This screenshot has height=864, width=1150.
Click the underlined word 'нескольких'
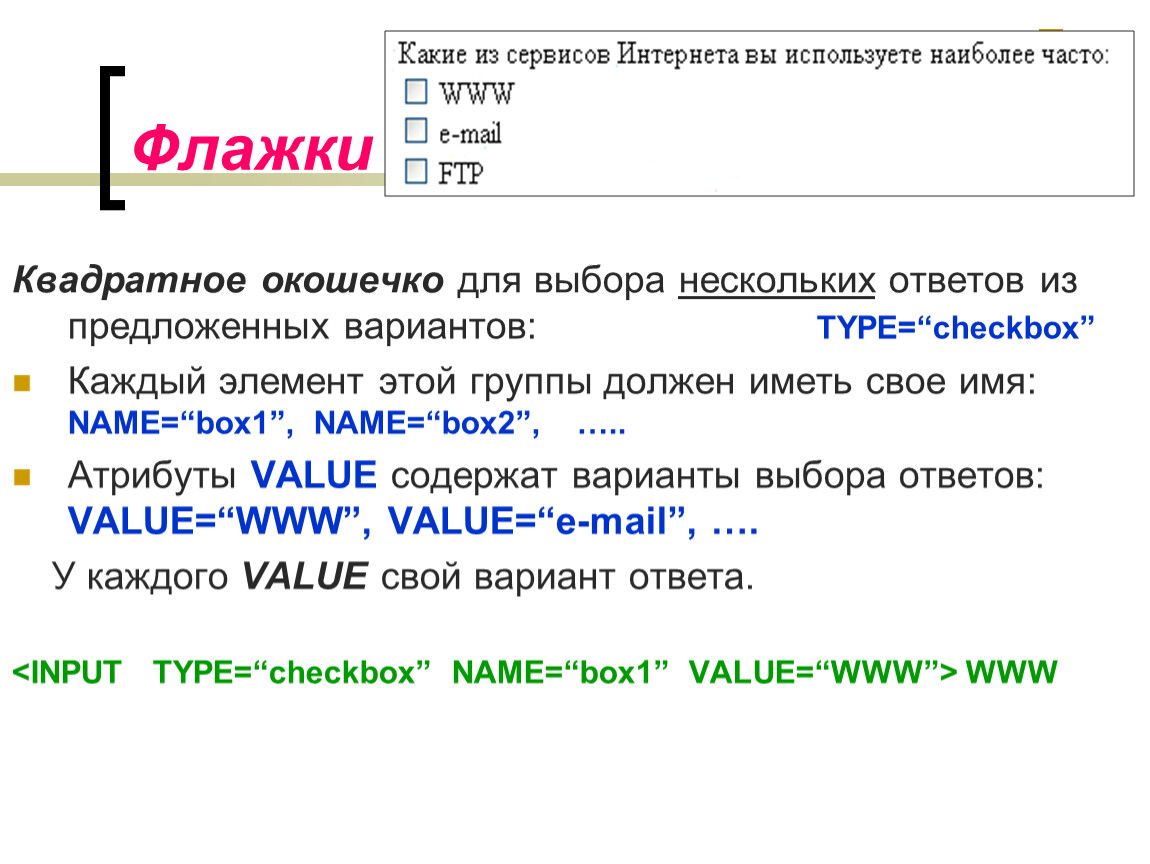click(777, 282)
